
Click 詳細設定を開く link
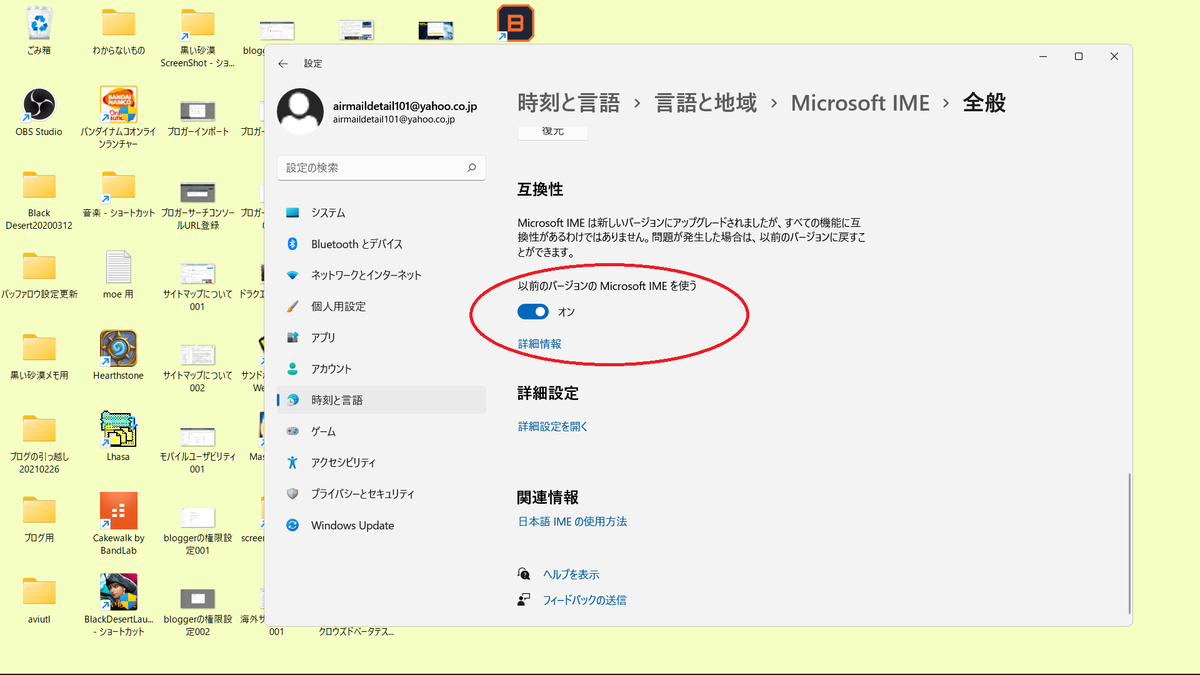[x=553, y=426]
